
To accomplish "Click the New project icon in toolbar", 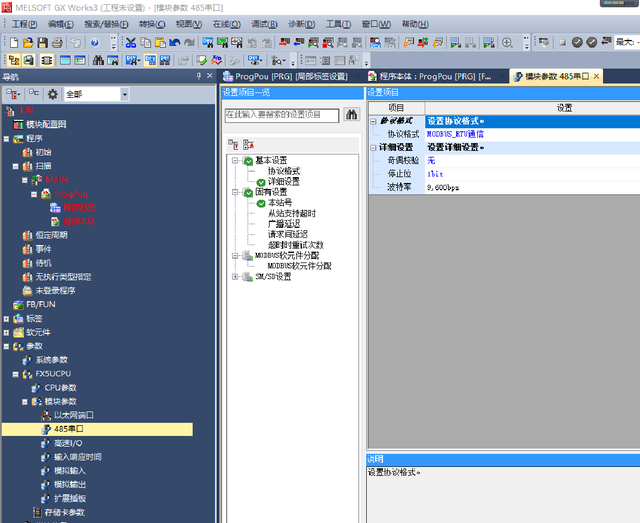I will point(13,42).
